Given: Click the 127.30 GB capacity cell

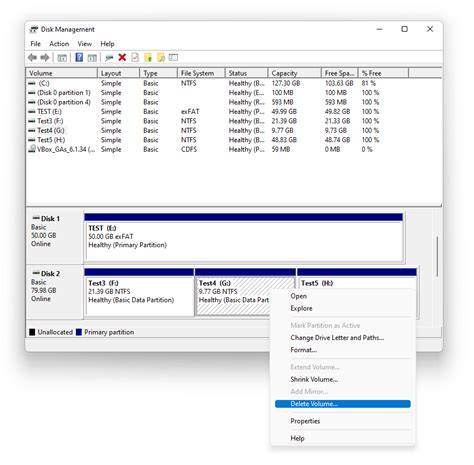Looking at the screenshot, I should point(286,83).
